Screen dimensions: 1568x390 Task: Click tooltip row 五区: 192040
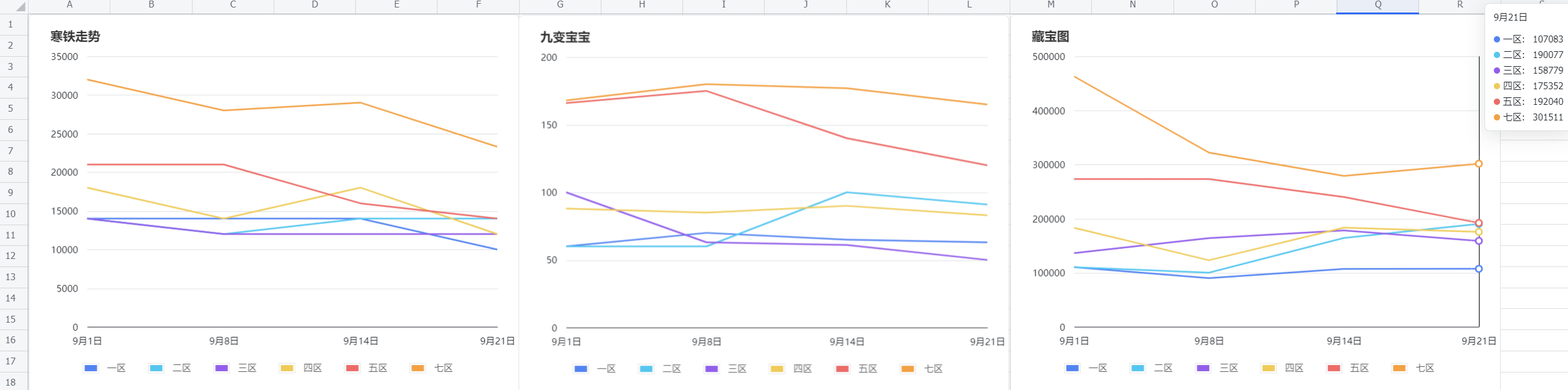(x=1528, y=102)
